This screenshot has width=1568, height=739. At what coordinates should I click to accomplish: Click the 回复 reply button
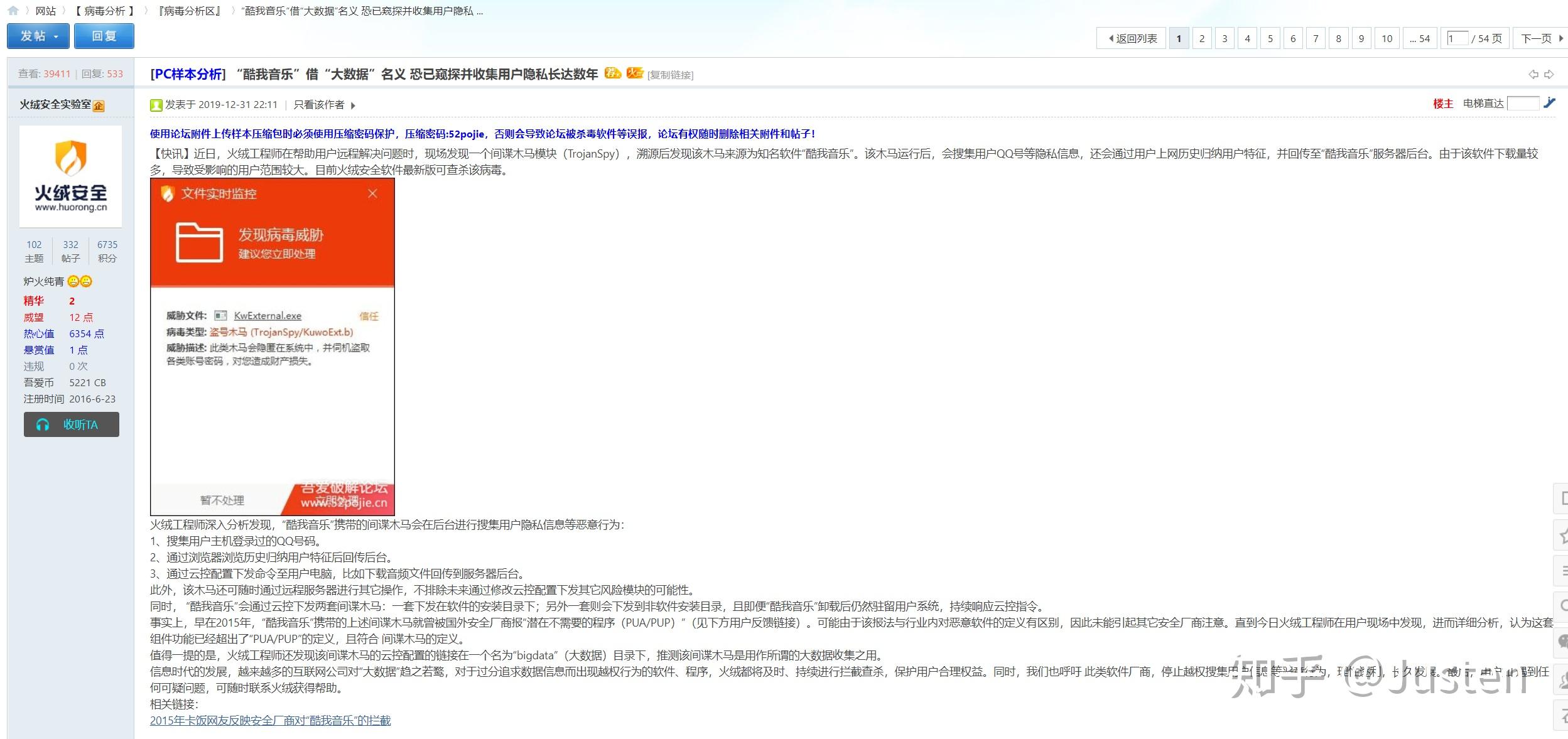(104, 36)
